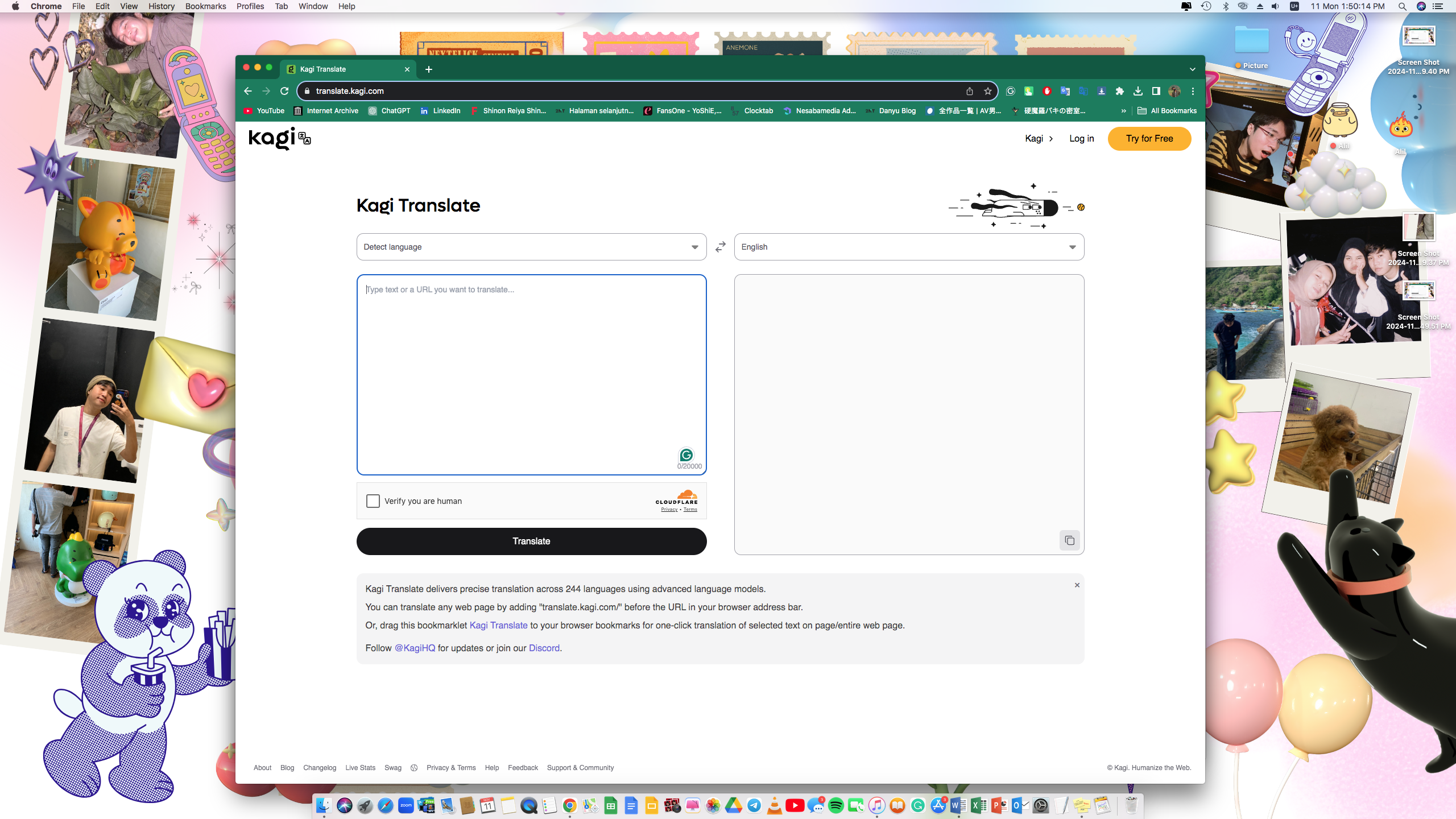
Task: Click the swap languages arrows icon
Action: (x=720, y=247)
